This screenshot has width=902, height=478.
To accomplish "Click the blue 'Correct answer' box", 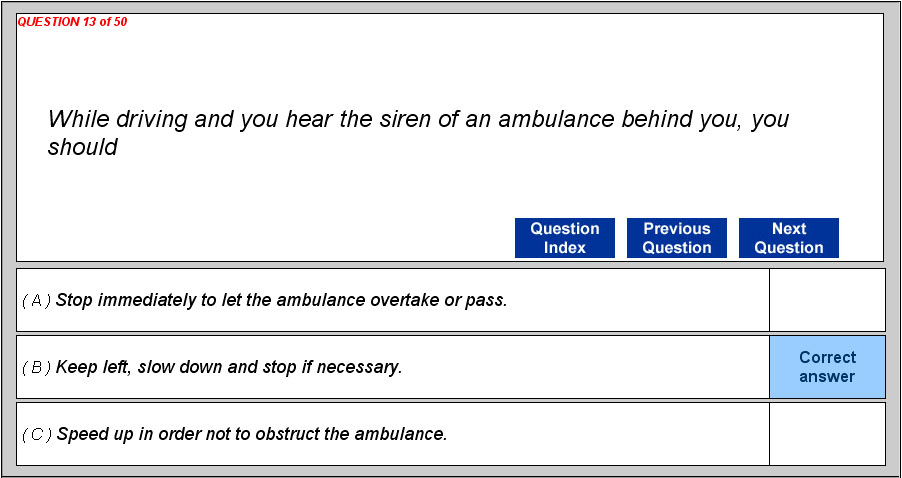I will 827,367.
